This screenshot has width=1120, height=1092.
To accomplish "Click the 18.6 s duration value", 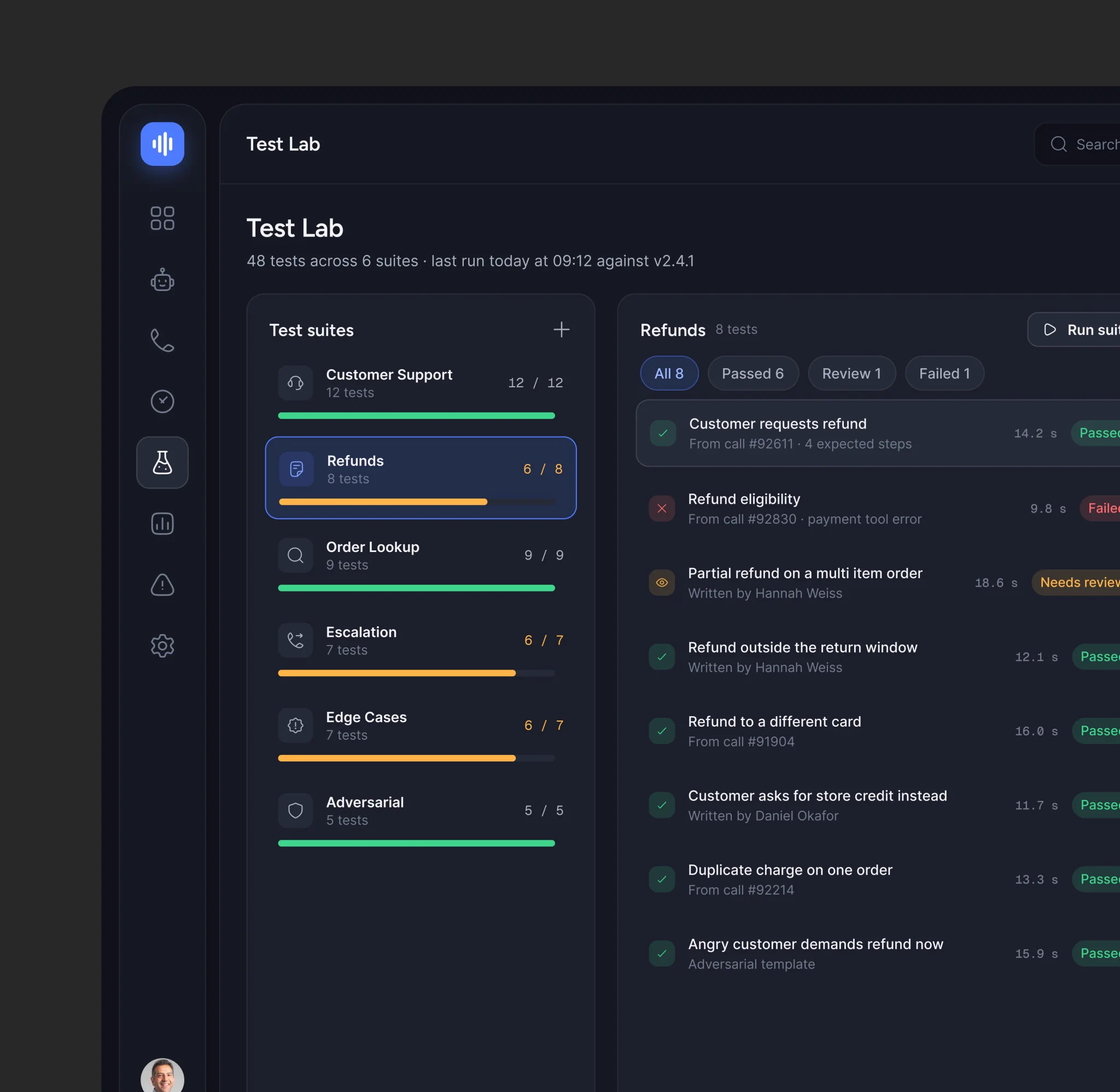I will 996,583.
